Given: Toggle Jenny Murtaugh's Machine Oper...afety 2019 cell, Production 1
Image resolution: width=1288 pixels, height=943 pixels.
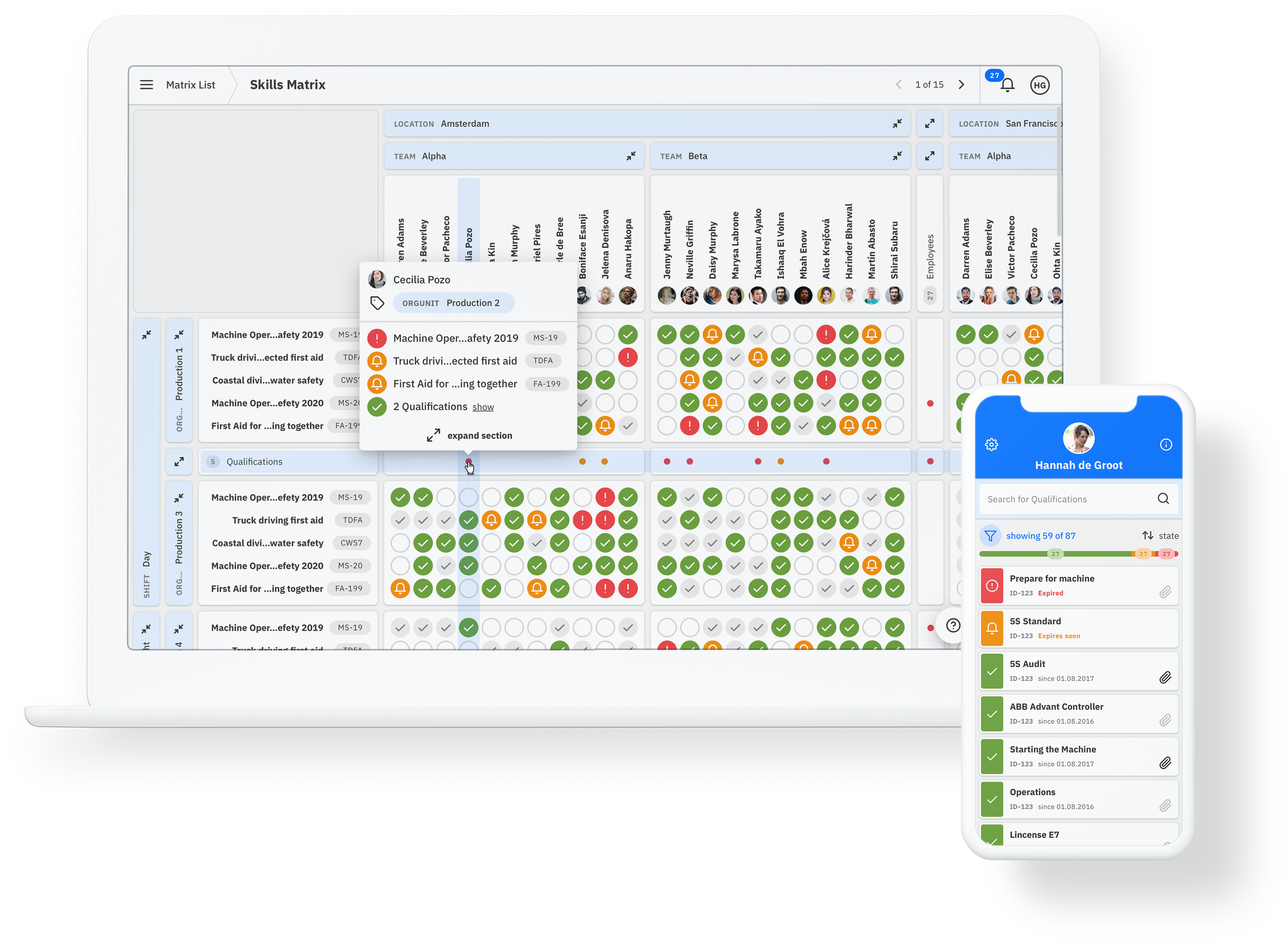Looking at the screenshot, I should pos(666,335).
